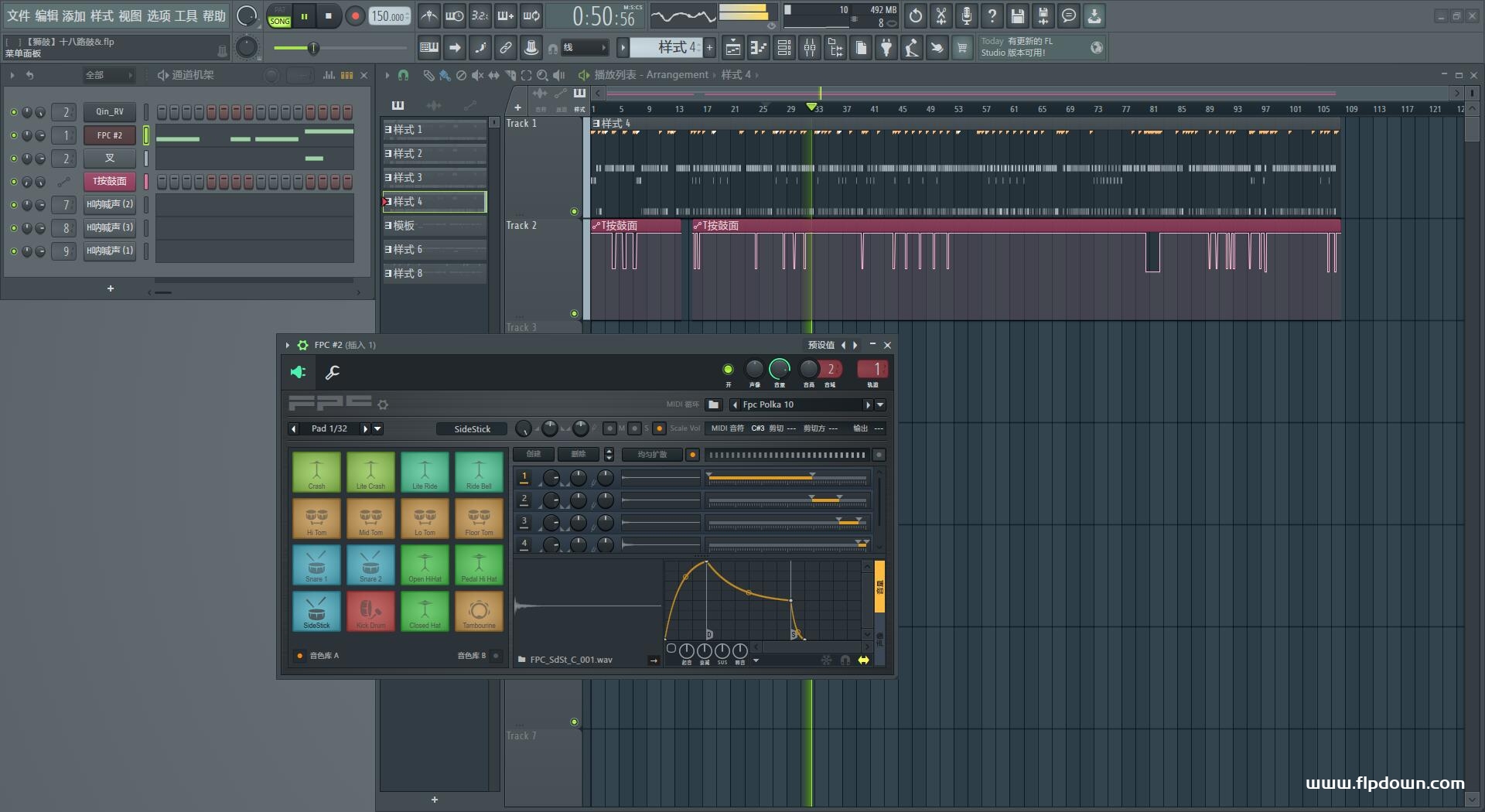1485x812 pixels.
Task: Click the undo history circular arrow icon
Action: (x=916, y=15)
